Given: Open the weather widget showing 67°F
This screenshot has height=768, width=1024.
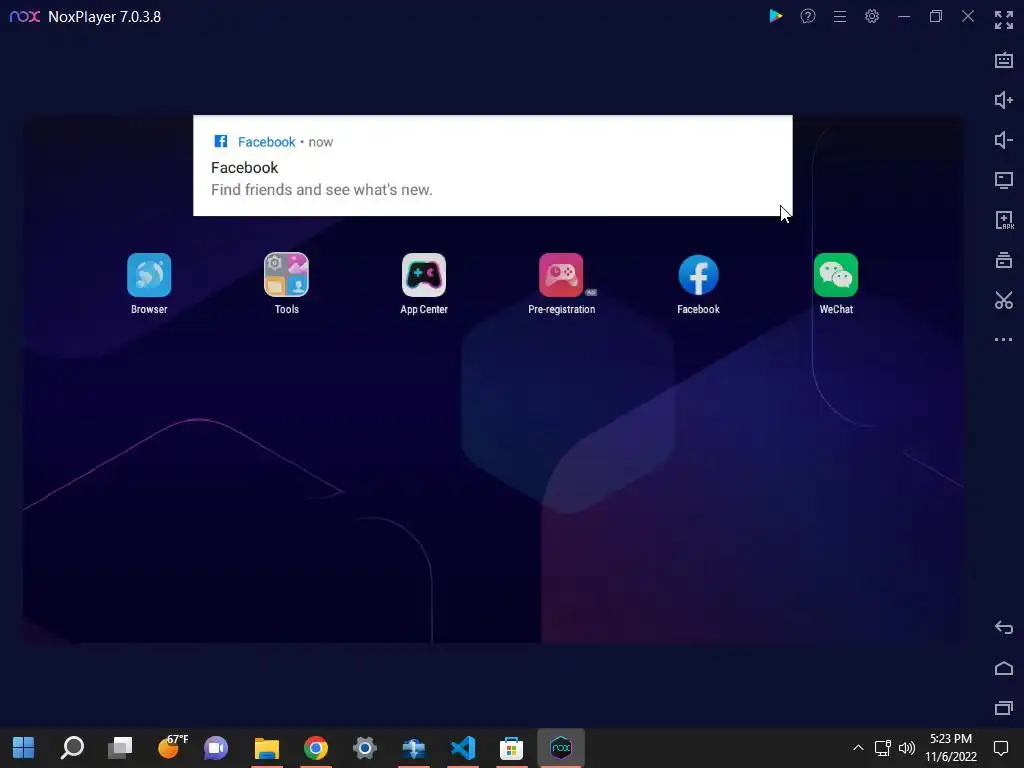Looking at the screenshot, I should click(172, 746).
